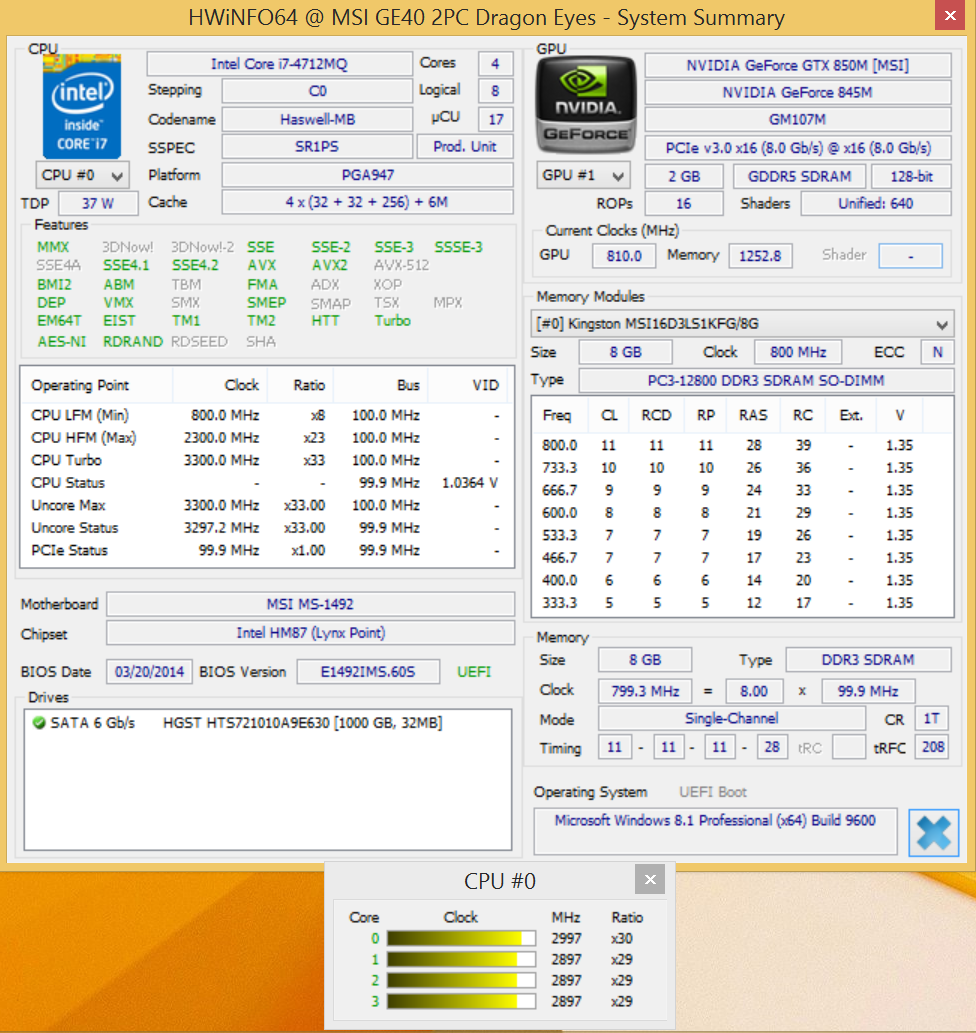976x1033 pixels.
Task: Click the GDDR5 SDRAM memory type field
Action: coord(799,176)
